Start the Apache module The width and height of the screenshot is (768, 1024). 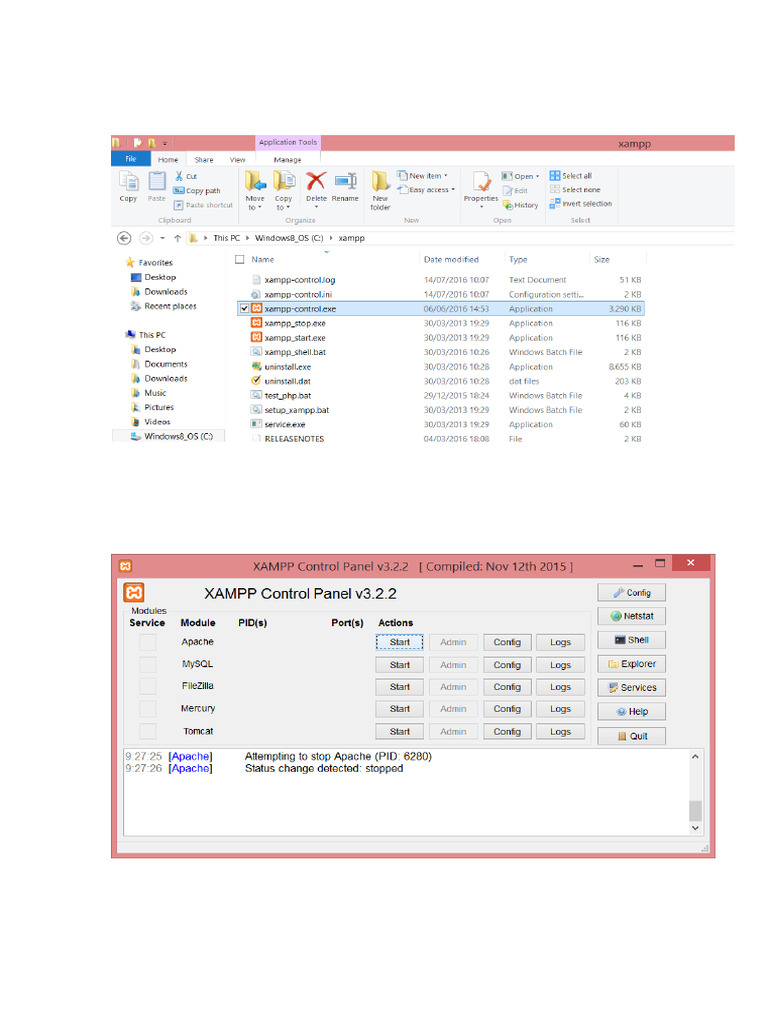400,642
